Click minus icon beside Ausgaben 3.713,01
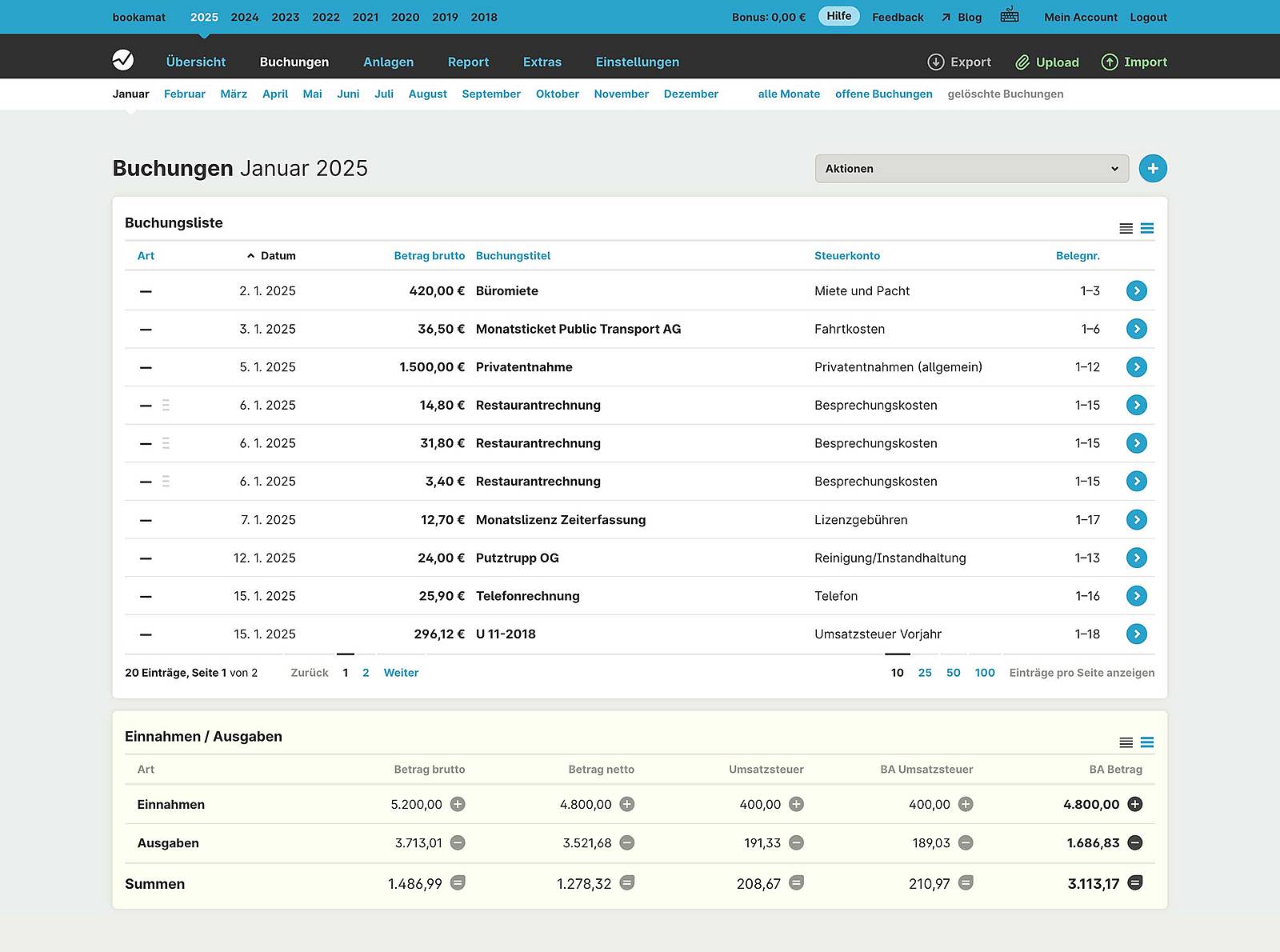The height and width of the screenshot is (952, 1280). click(x=458, y=842)
